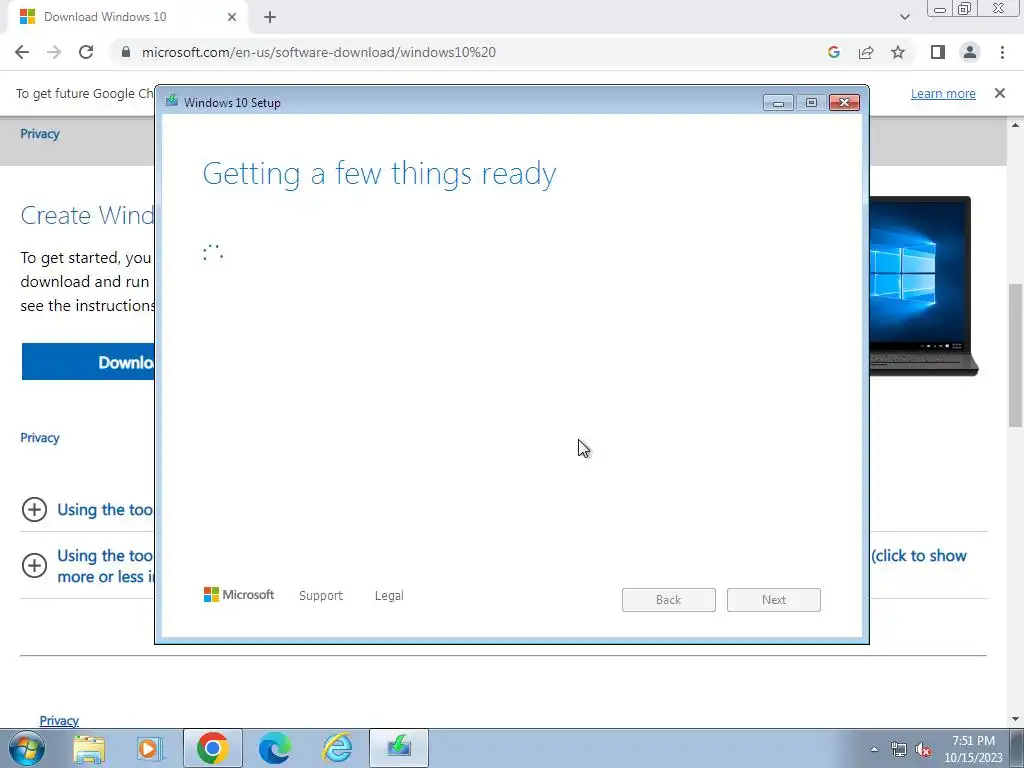This screenshot has width=1024, height=768.
Task: Open the taskbar clock and date
Action: (973, 749)
